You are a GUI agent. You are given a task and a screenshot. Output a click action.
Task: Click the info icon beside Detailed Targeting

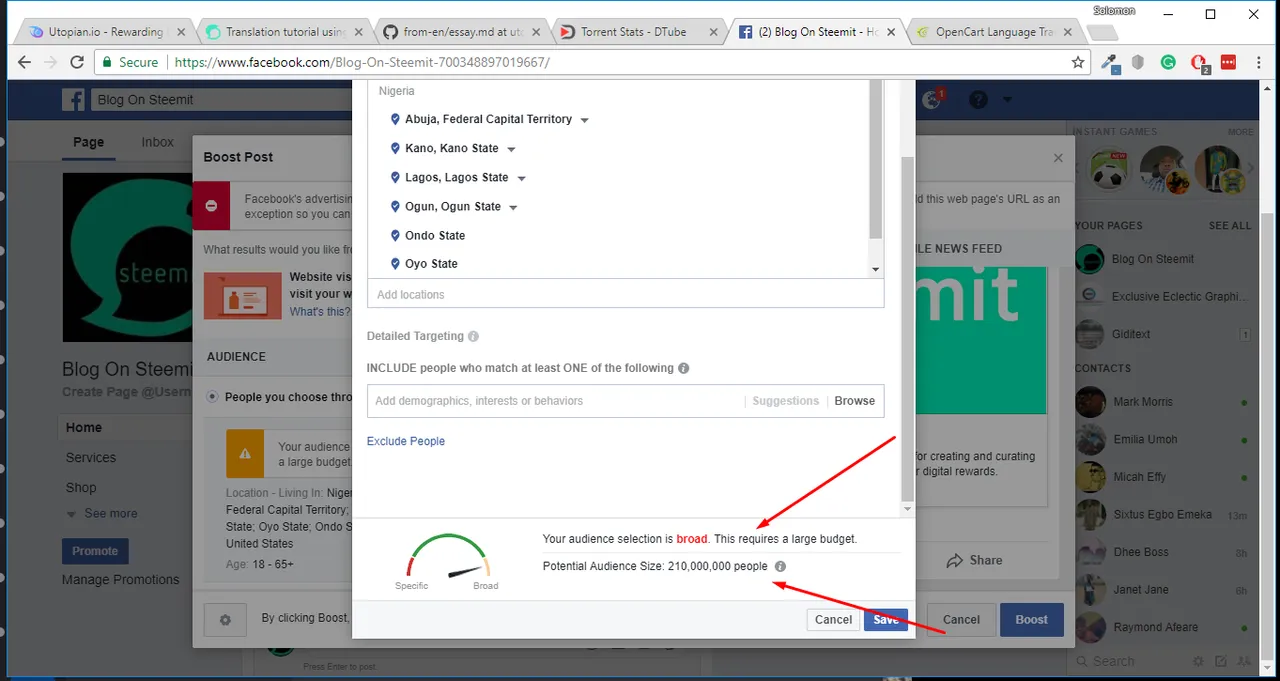[474, 337]
